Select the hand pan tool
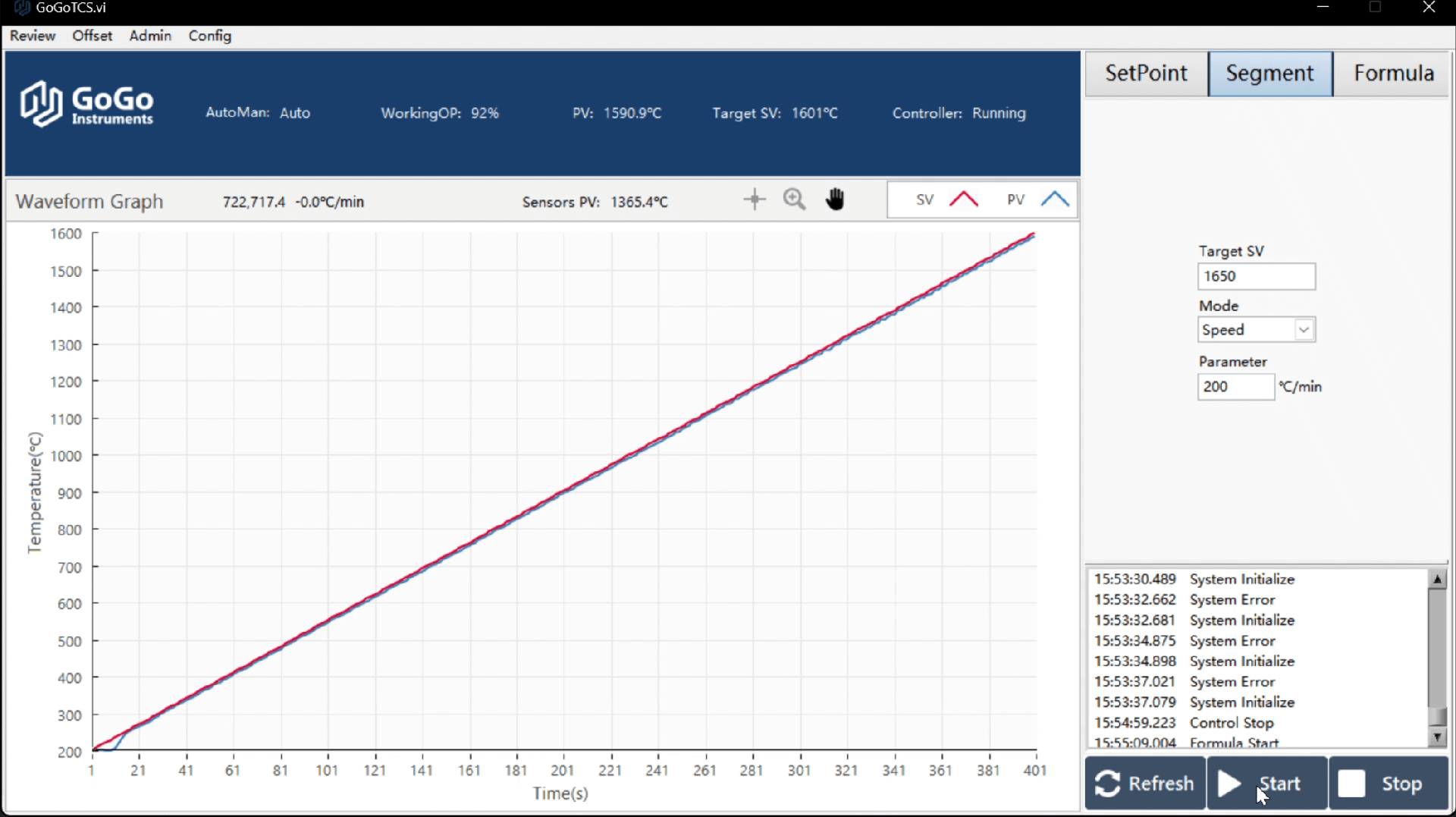This screenshot has width=1456, height=817. [x=835, y=200]
